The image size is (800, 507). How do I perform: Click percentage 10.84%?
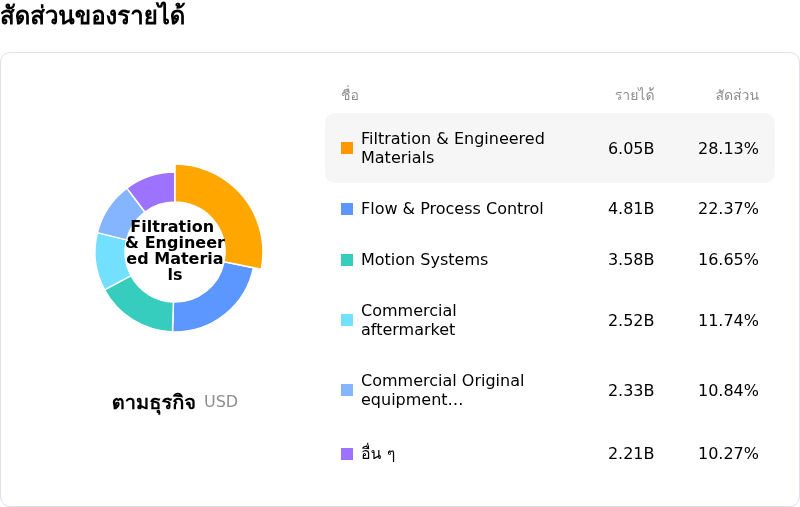point(728,391)
